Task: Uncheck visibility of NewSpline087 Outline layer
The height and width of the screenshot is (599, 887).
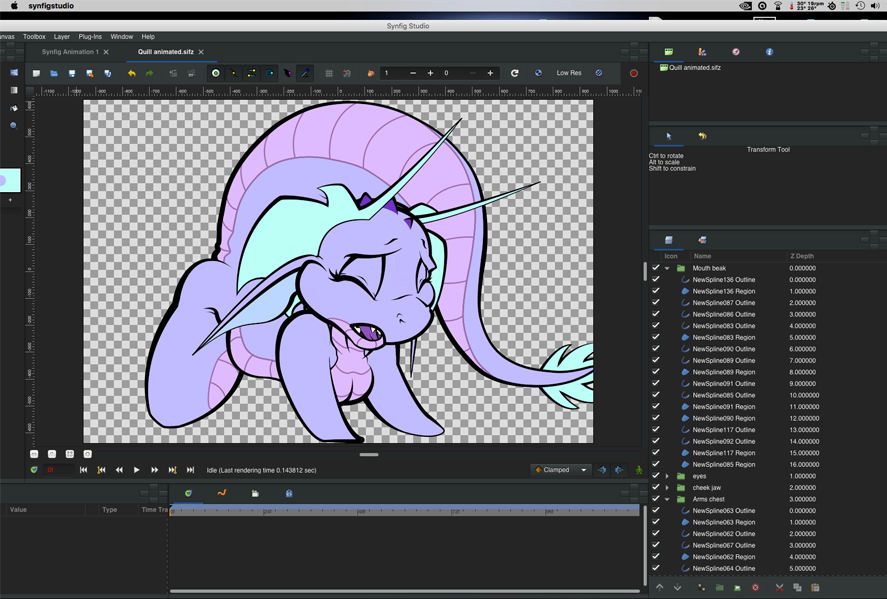Action: click(656, 303)
